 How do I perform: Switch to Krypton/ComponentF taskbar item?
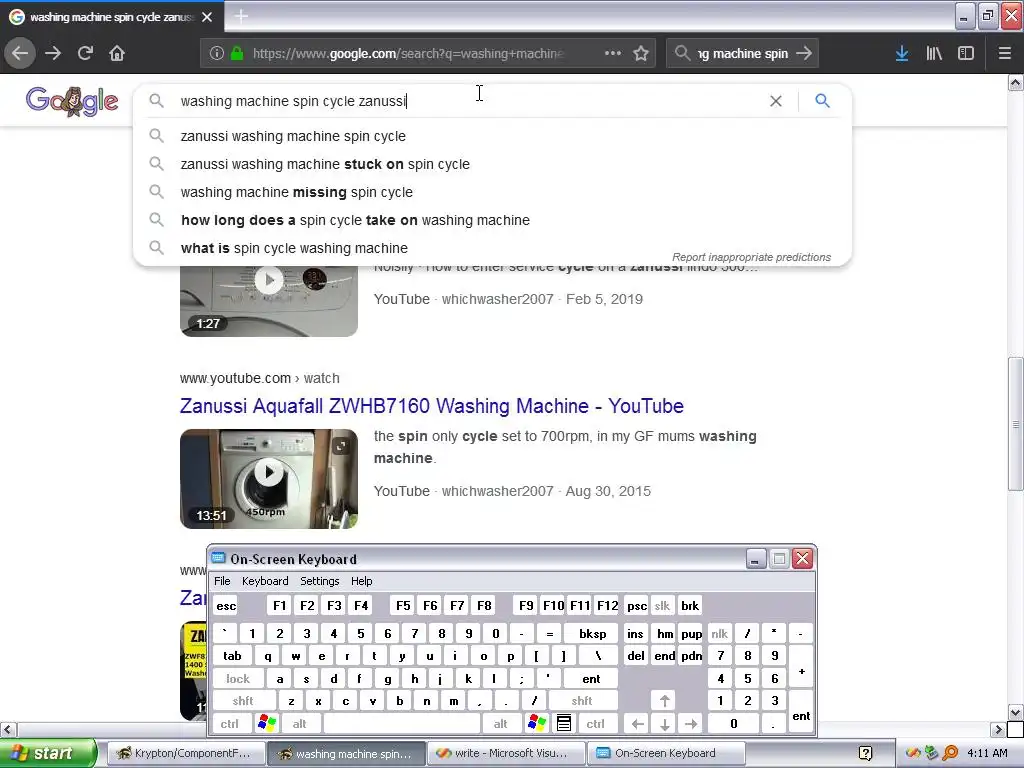click(185, 754)
